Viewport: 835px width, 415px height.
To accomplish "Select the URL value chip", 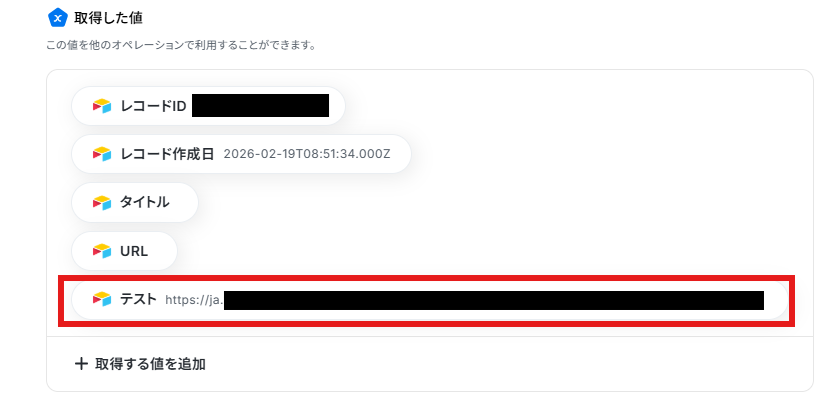I will pos(124,251).
